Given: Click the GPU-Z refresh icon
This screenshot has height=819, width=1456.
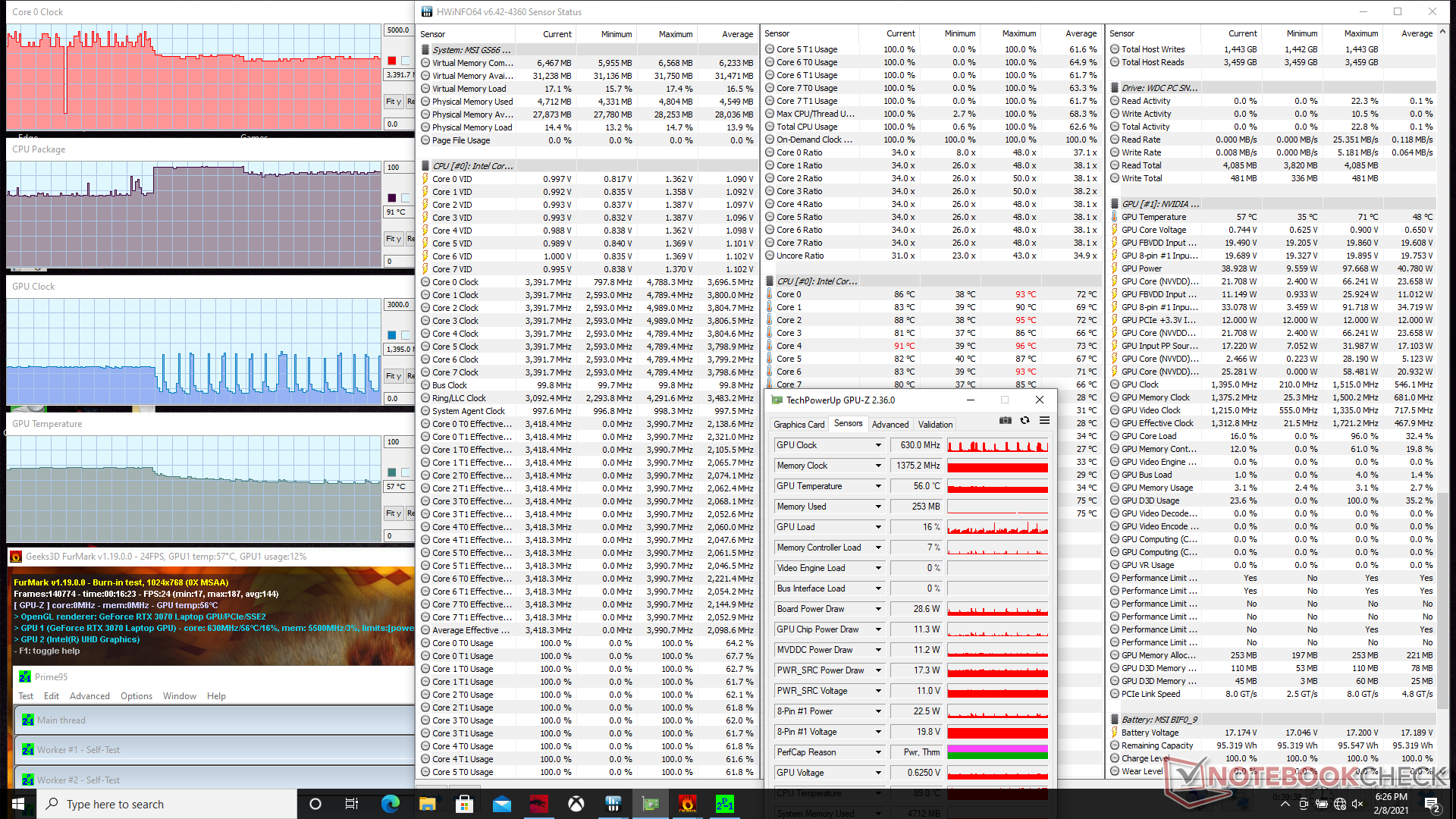Looking at the screenshot, I should [1025, 421].
